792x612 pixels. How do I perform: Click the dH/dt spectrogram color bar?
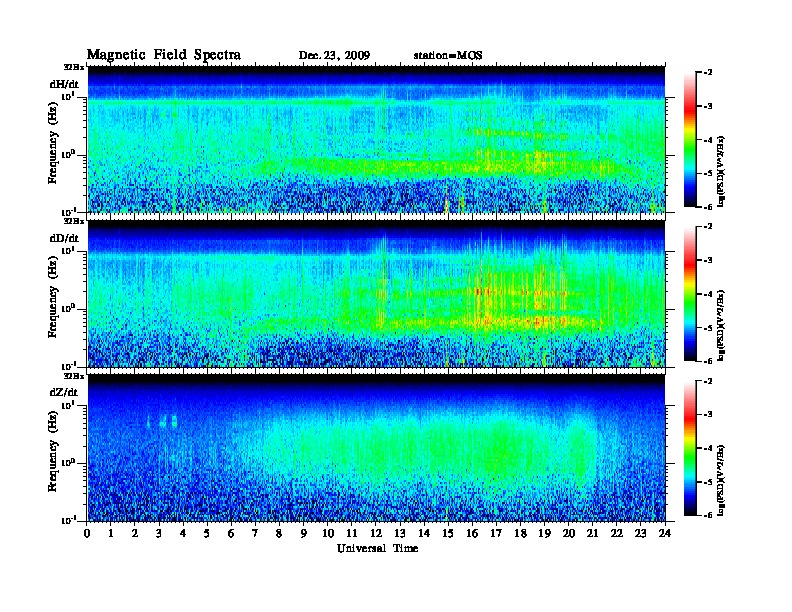(690, 139)
